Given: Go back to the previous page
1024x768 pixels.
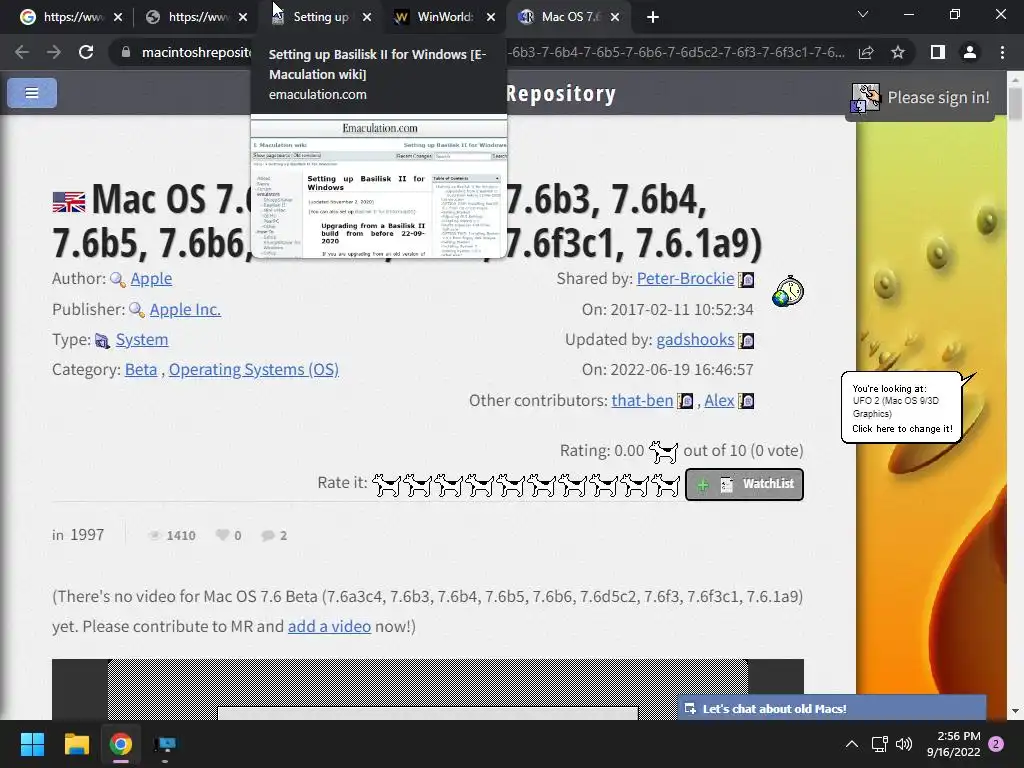Looking at the screenshot, I should tap(22, 52).
